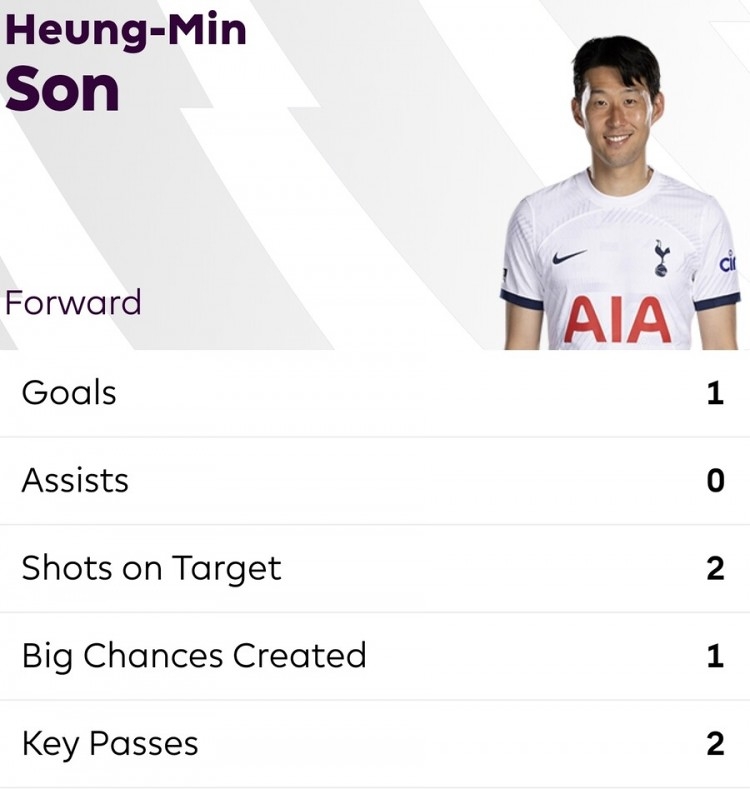This screenshot has width=750, height=789.
Task: Click the Tottenham cockerel crest
Action: tap(661, 258)
